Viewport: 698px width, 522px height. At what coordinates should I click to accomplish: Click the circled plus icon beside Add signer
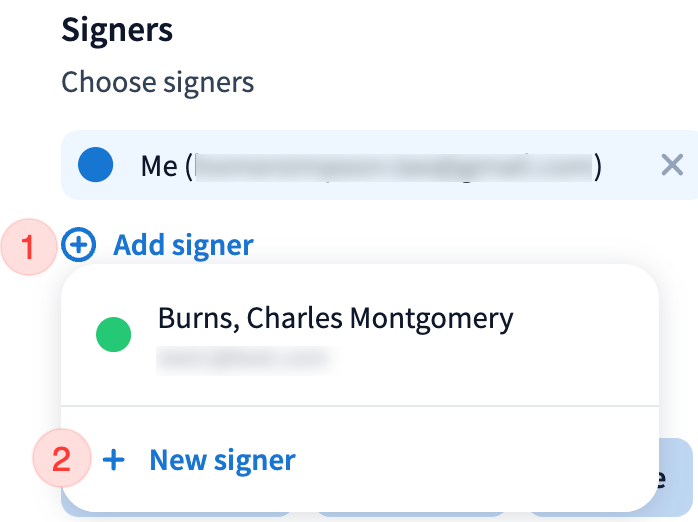point(79,244)
